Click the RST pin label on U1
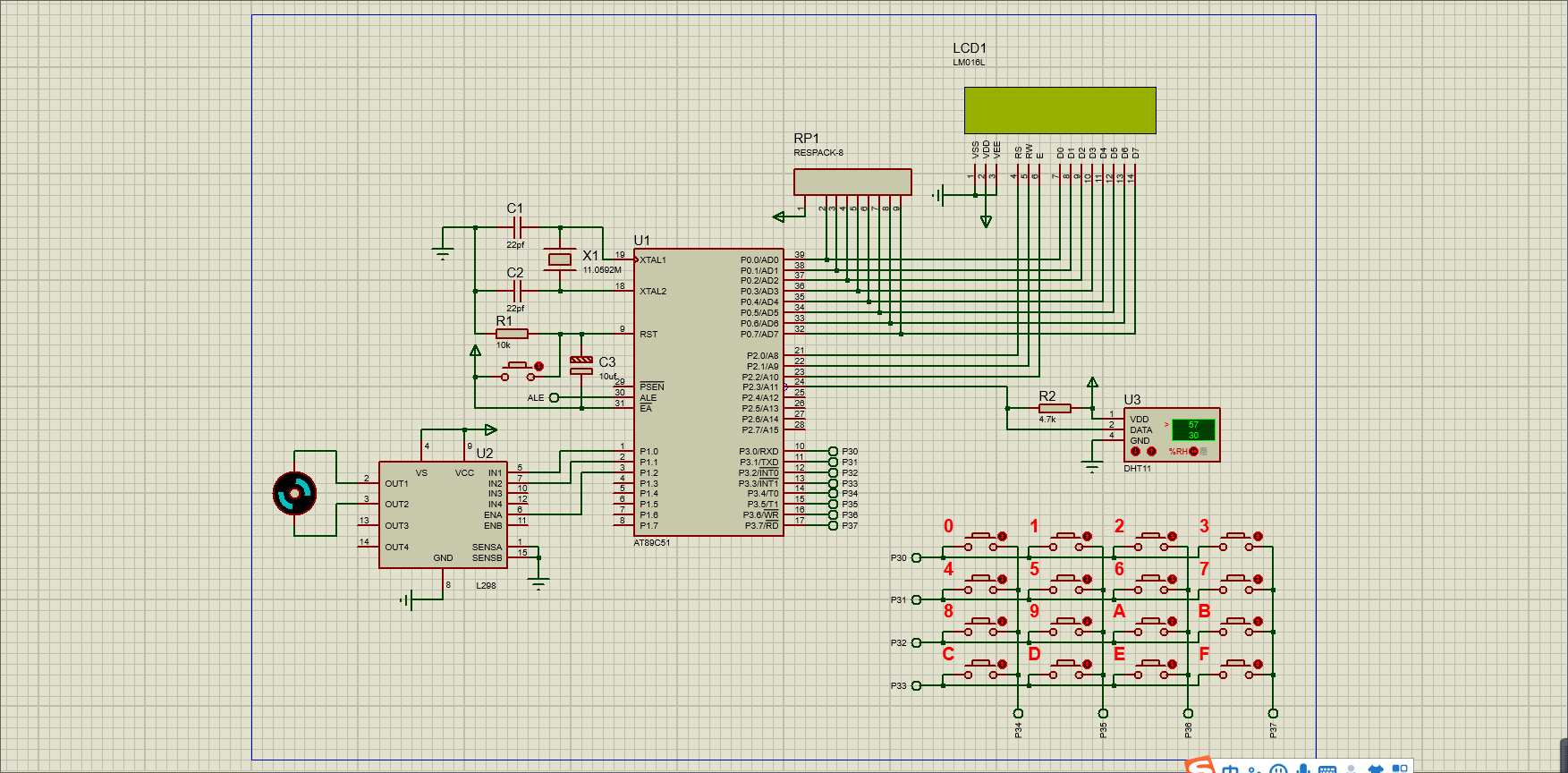Screen dimensions: 1568x773 (x=648, y=334)
